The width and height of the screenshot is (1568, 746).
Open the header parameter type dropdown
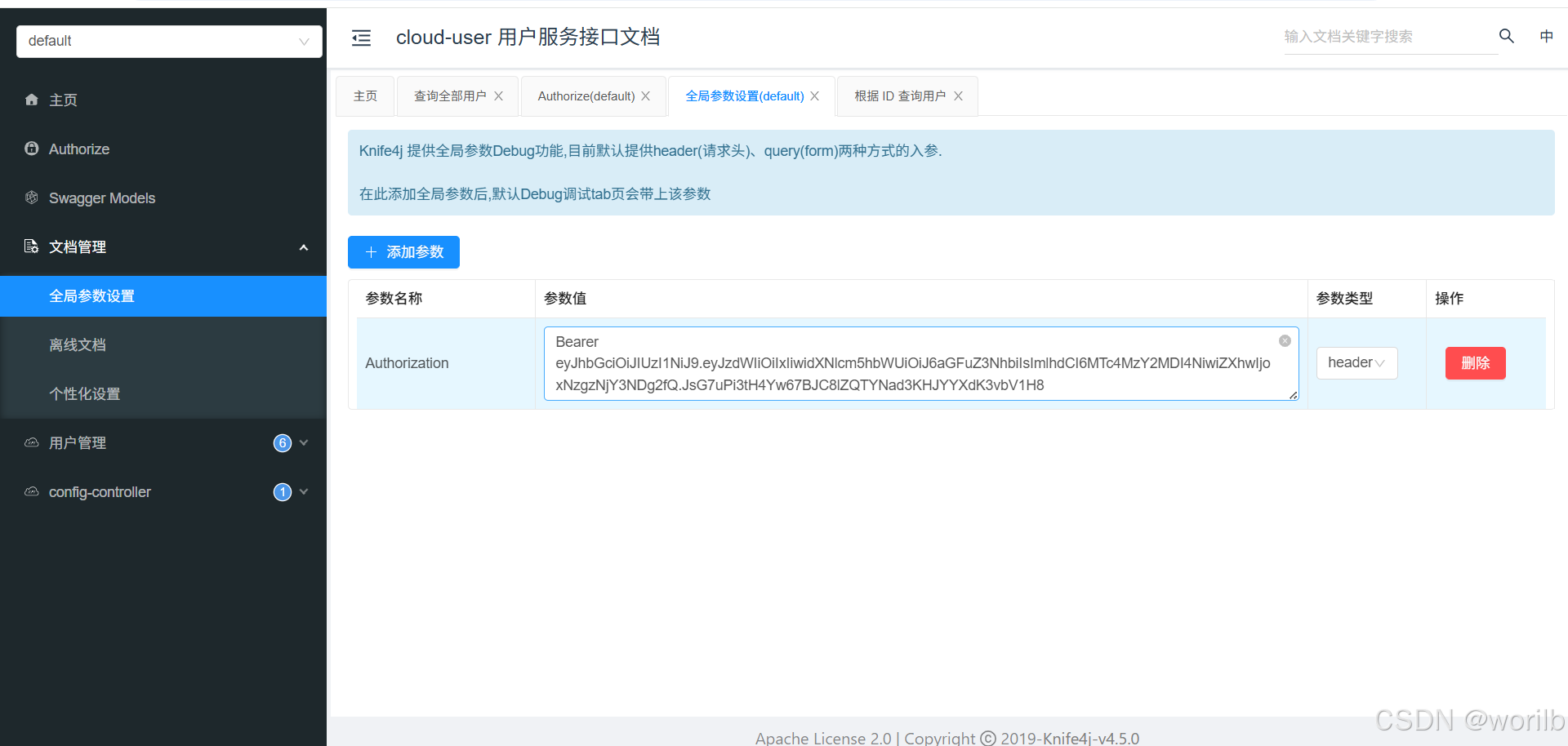[1356, 363]
